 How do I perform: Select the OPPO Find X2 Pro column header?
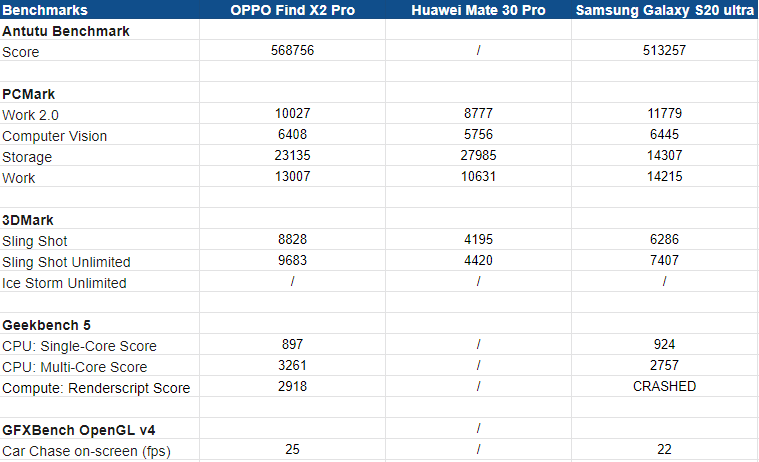coord(292,10)
